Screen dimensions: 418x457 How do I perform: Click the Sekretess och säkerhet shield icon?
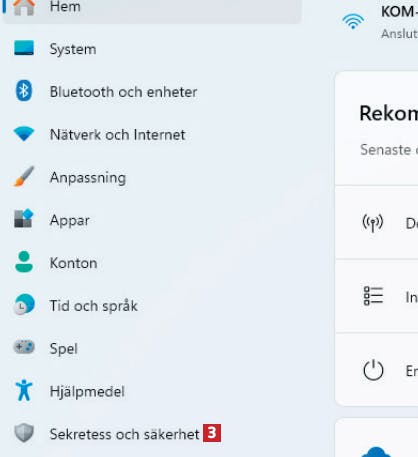tap(24, 433)
